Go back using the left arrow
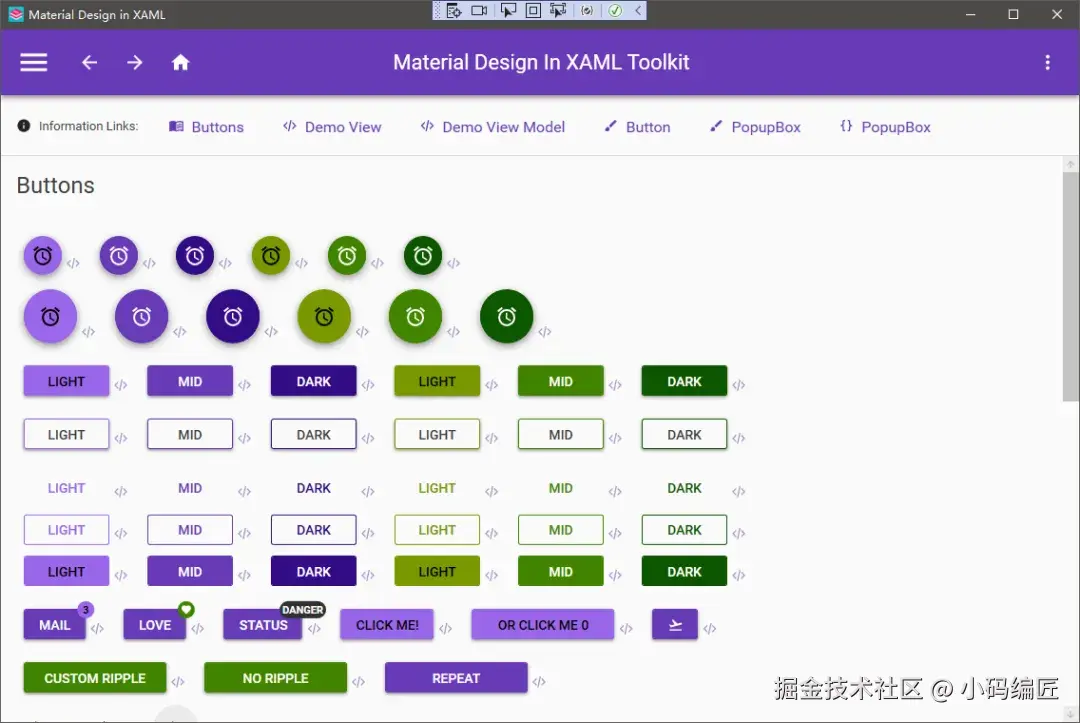This screenshot has width=1080, height=723. 90,63
